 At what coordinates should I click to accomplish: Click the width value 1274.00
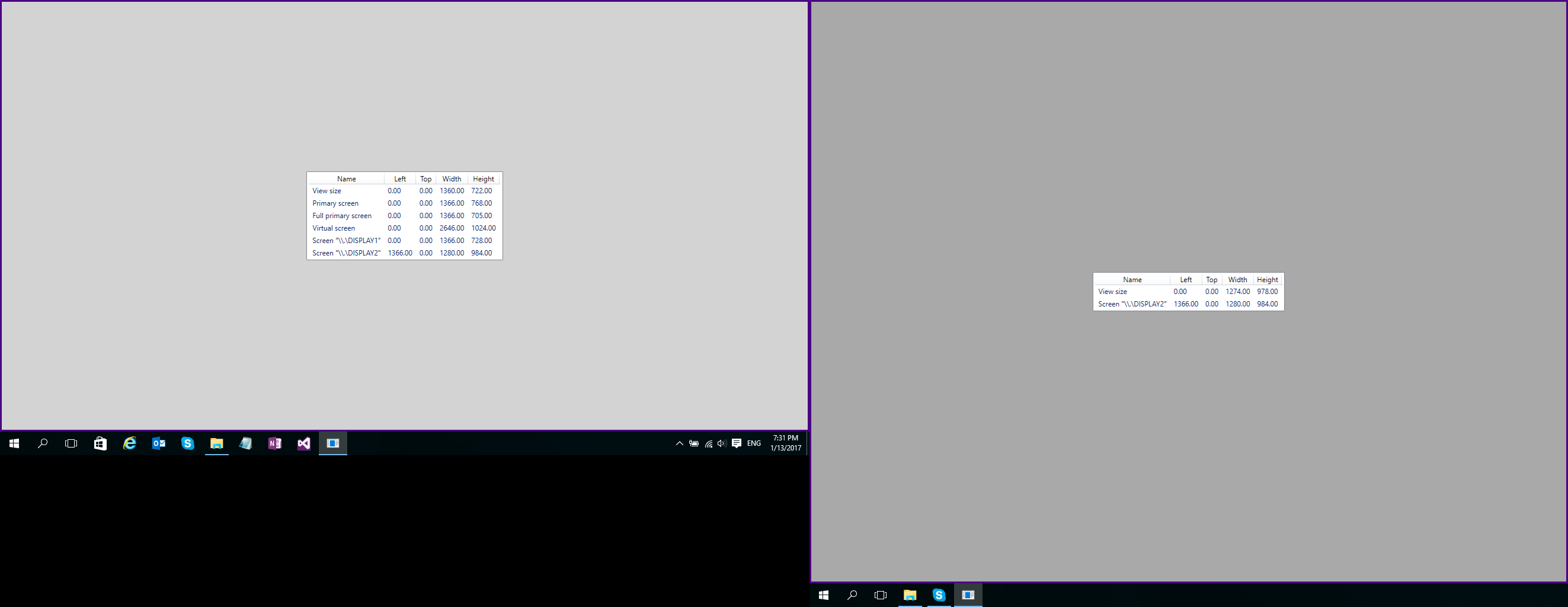point(1237,292)
